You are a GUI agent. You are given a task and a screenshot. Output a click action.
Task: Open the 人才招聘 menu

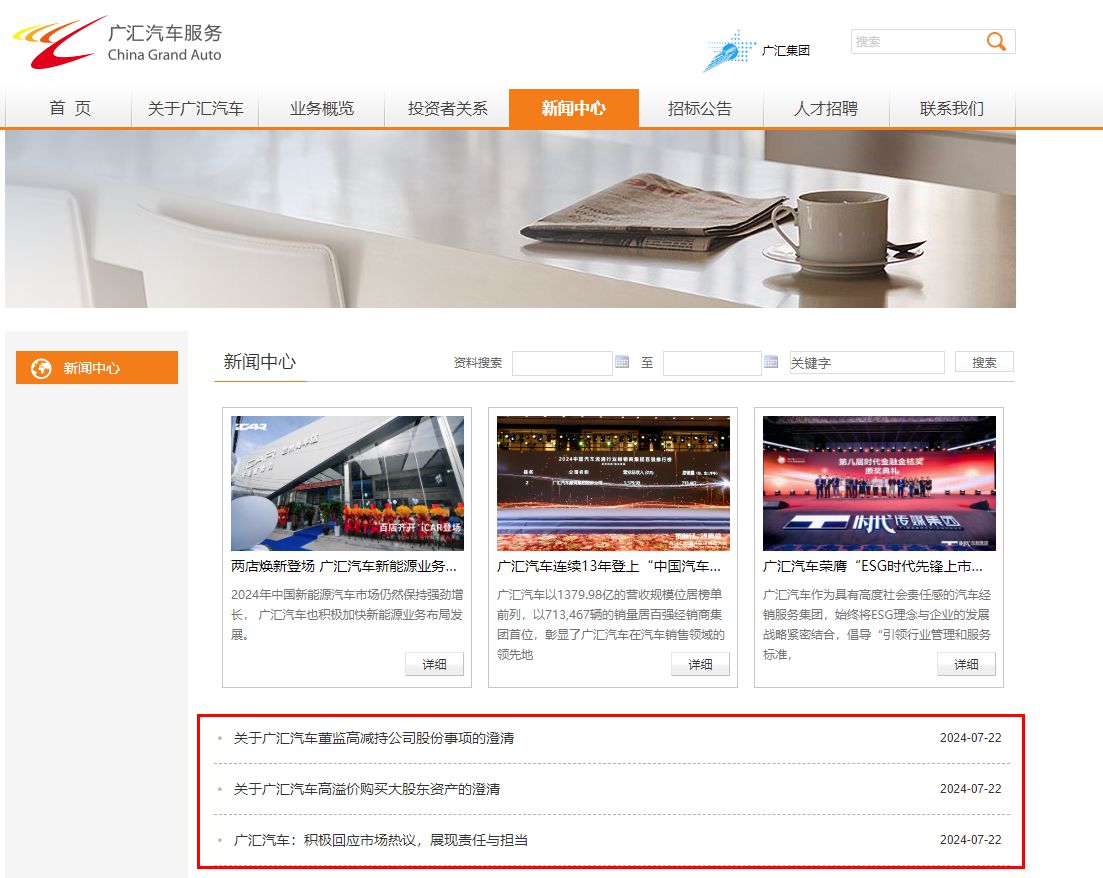pyautogui.click(x=826, y=108)
